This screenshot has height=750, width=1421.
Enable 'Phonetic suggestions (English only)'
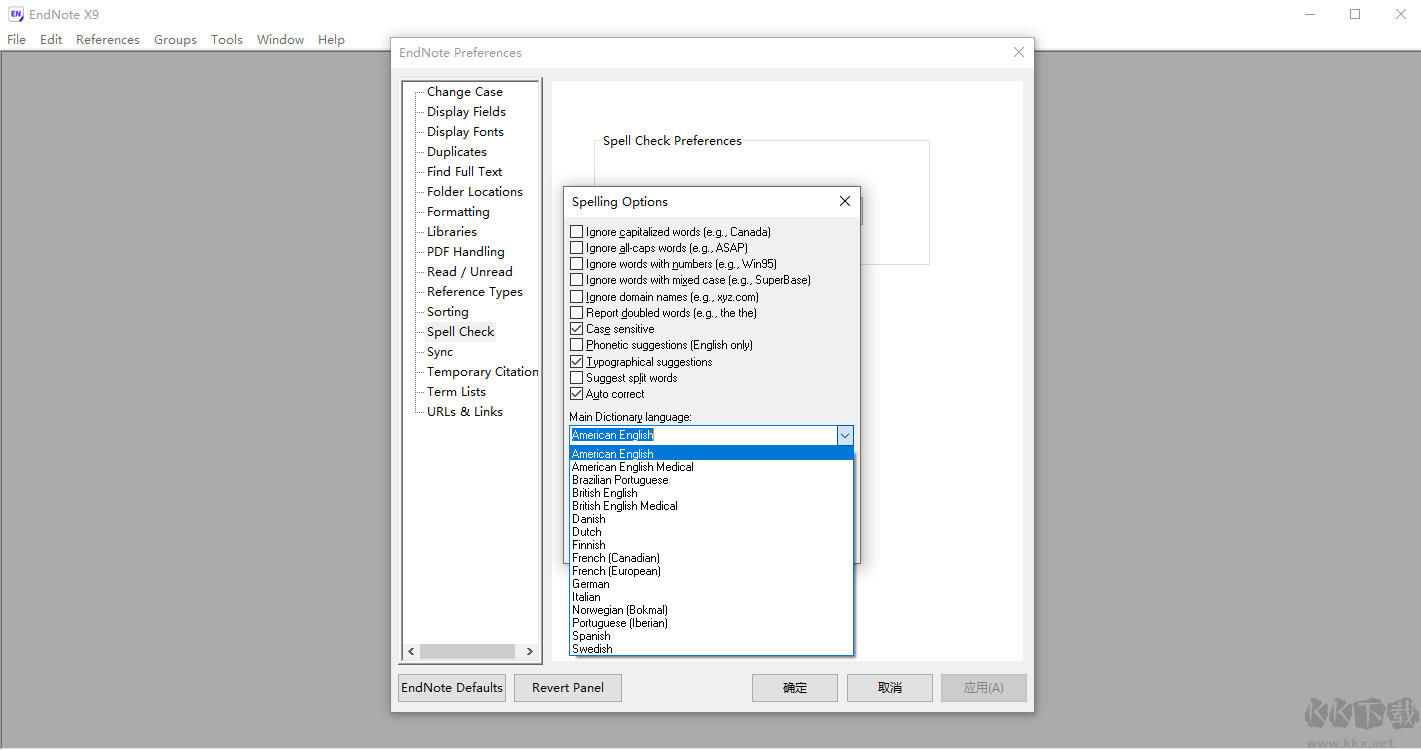(x=577, y=344)
